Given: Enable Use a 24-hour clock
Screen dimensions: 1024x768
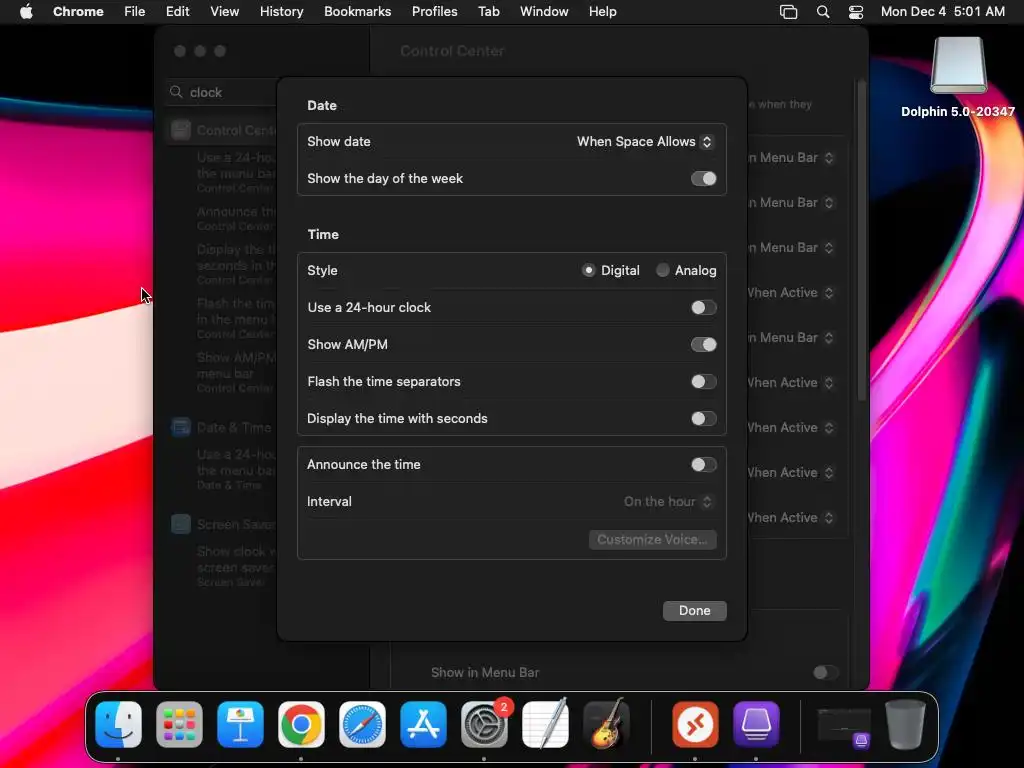Looking at the screenshot, I should 703,307.
